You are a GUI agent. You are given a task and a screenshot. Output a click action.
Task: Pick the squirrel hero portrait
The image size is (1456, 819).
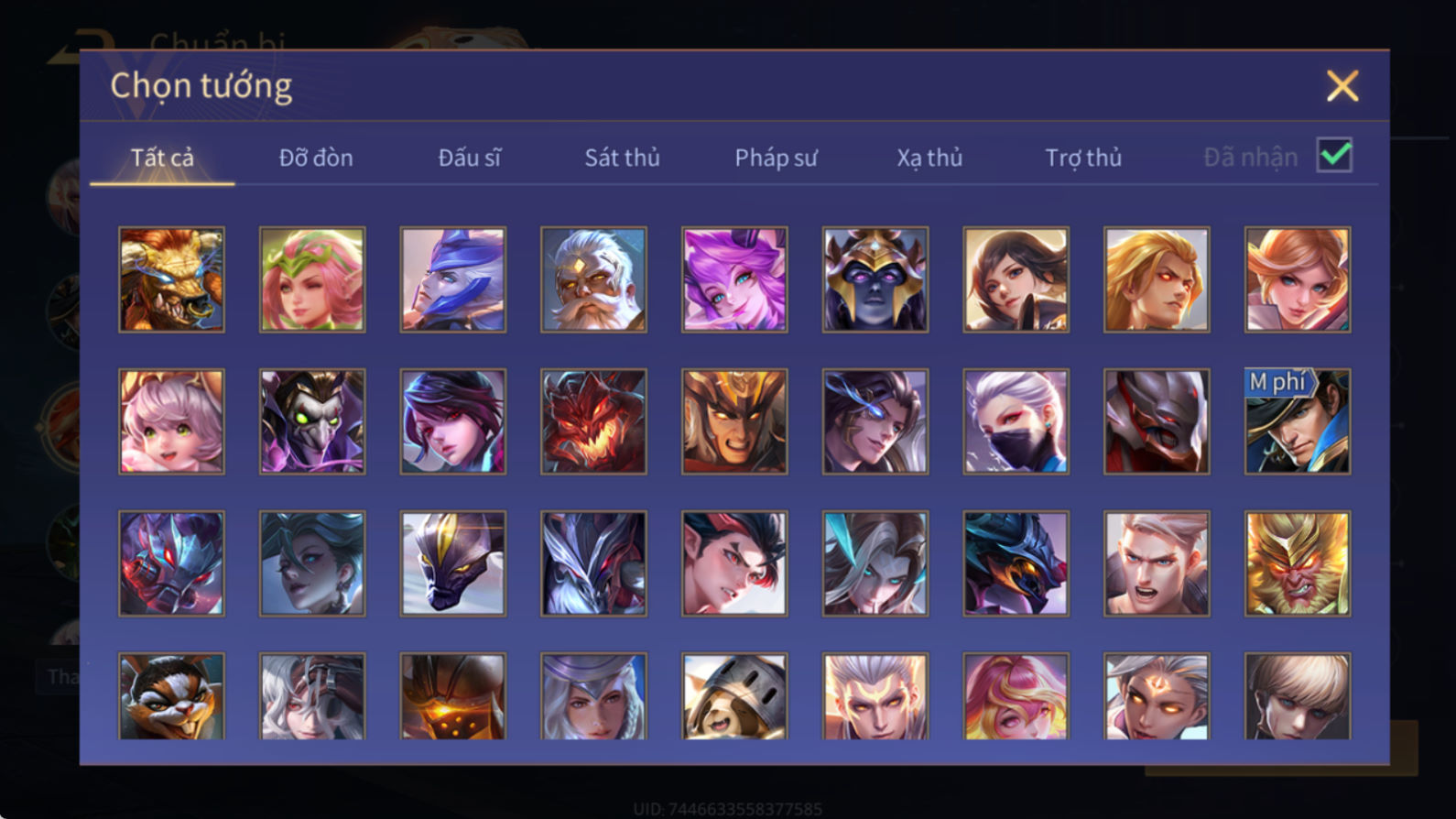click(171, 696)
